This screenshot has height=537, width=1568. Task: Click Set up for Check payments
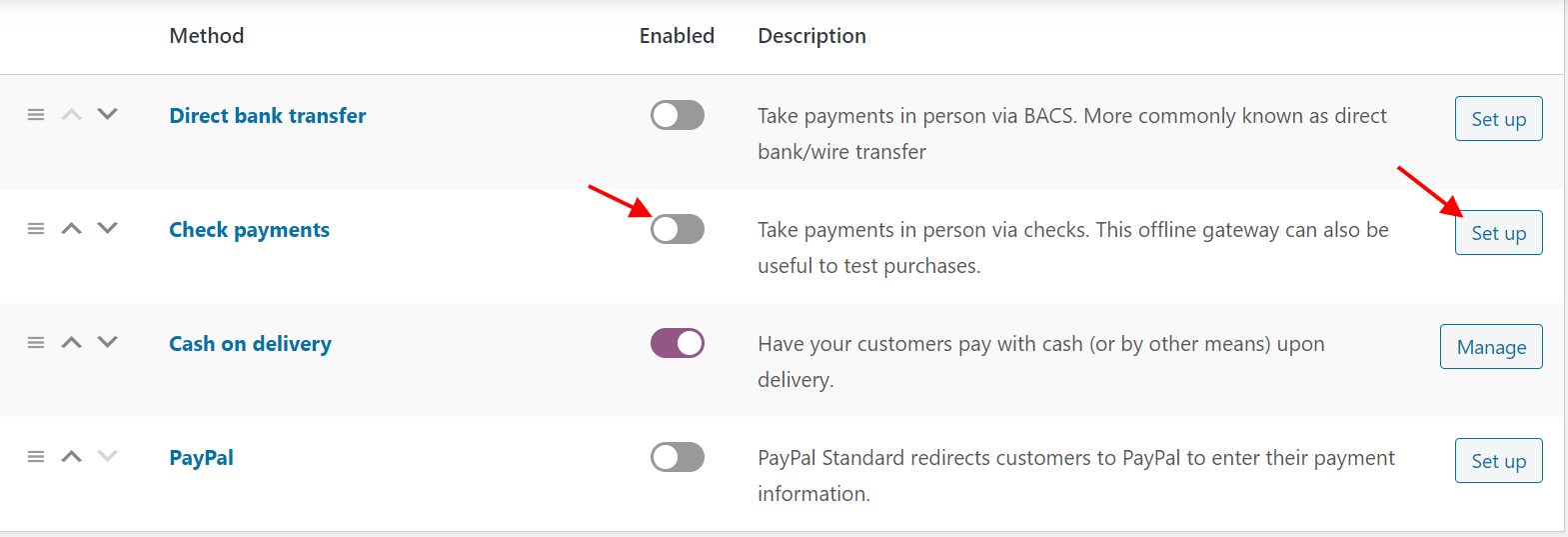coord(1498,233)
